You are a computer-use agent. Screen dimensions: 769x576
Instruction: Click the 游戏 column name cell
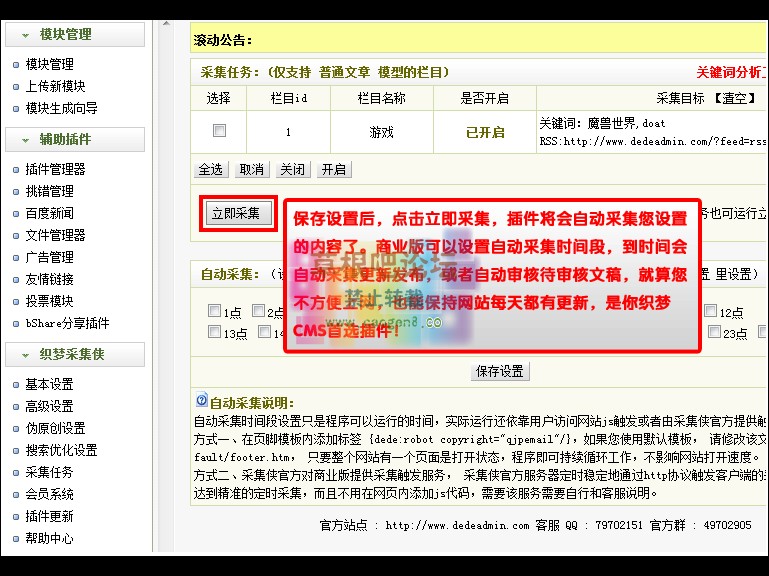click(x=382, y=132)
